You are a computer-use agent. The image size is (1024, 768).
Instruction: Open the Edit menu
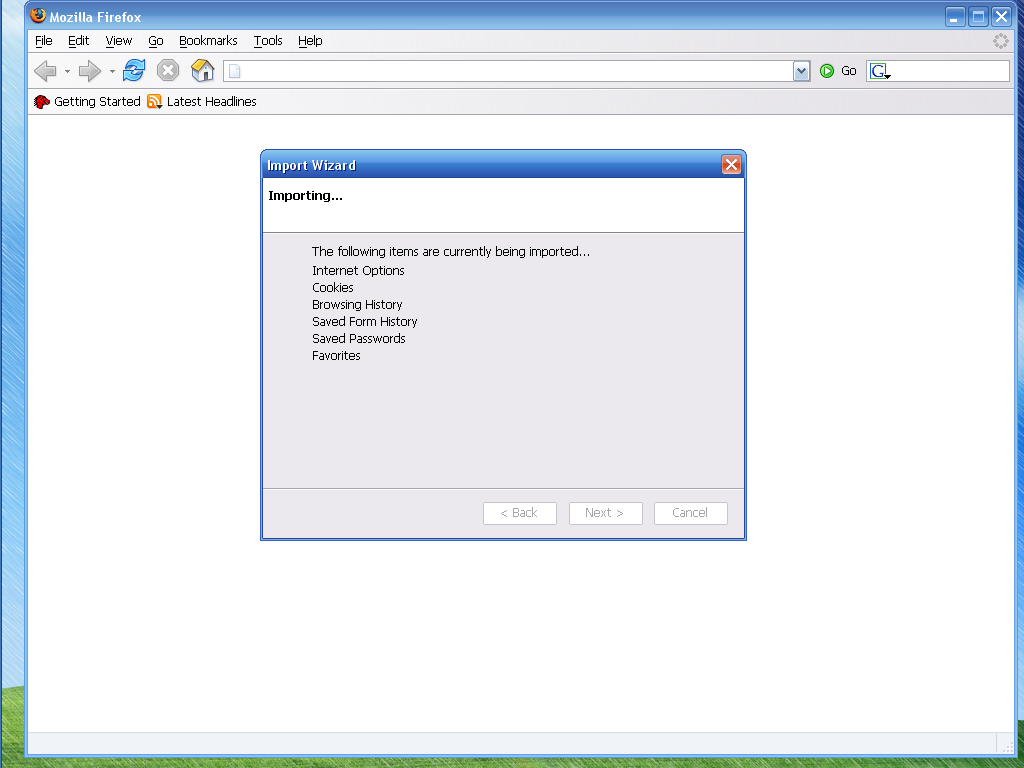(x=78, y=40)
